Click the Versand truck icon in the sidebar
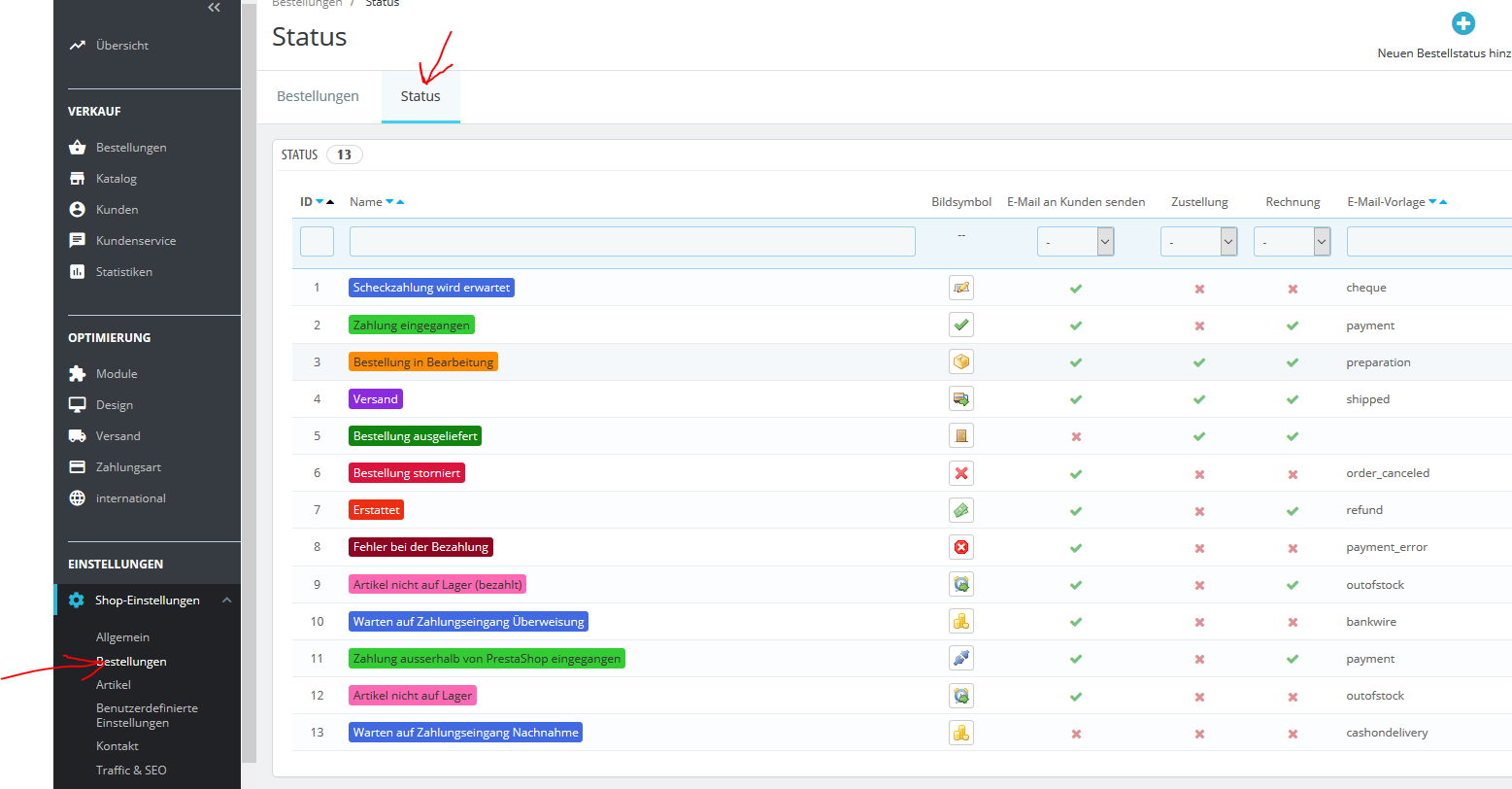The height and width of the screenshot is (789, 1512). (x=78, y=436)
